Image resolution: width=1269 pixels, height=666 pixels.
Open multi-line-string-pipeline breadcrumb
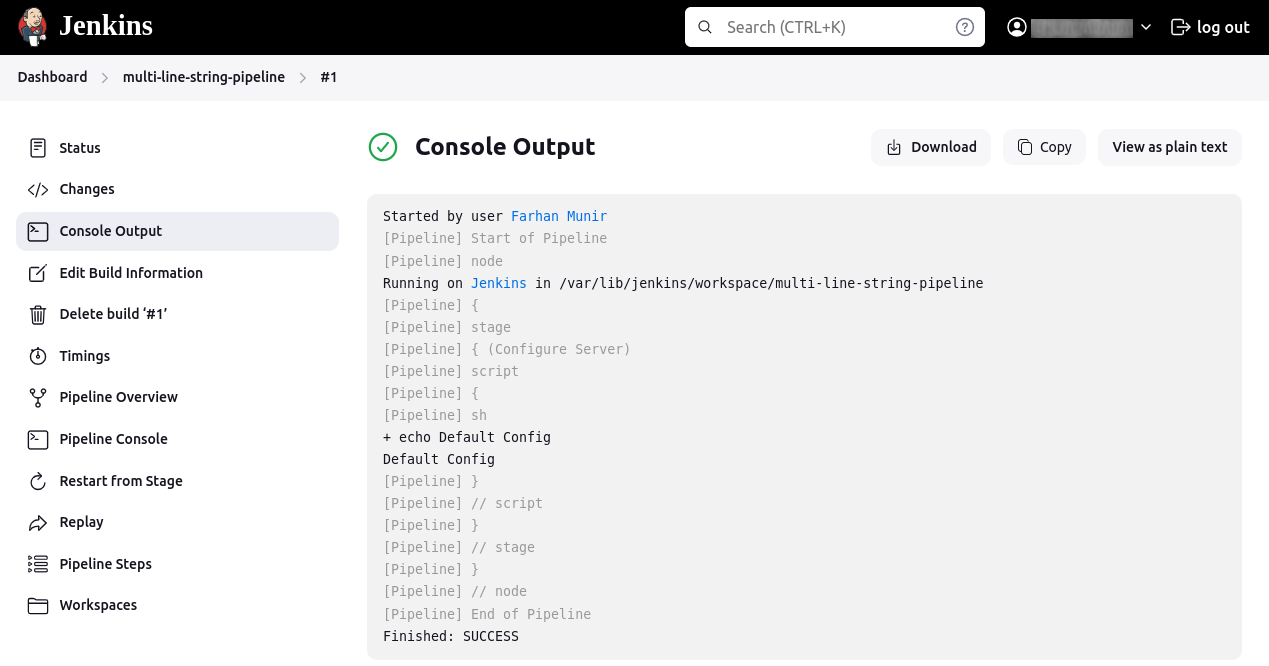click(204, 77)
